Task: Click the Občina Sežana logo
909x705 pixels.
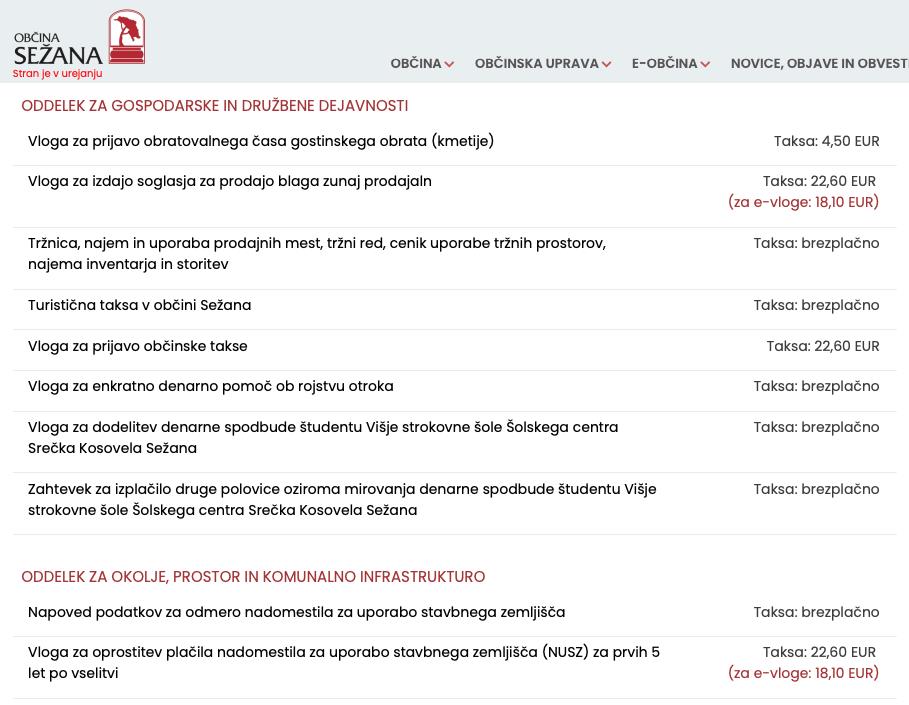Action: [x=79, y=38]
